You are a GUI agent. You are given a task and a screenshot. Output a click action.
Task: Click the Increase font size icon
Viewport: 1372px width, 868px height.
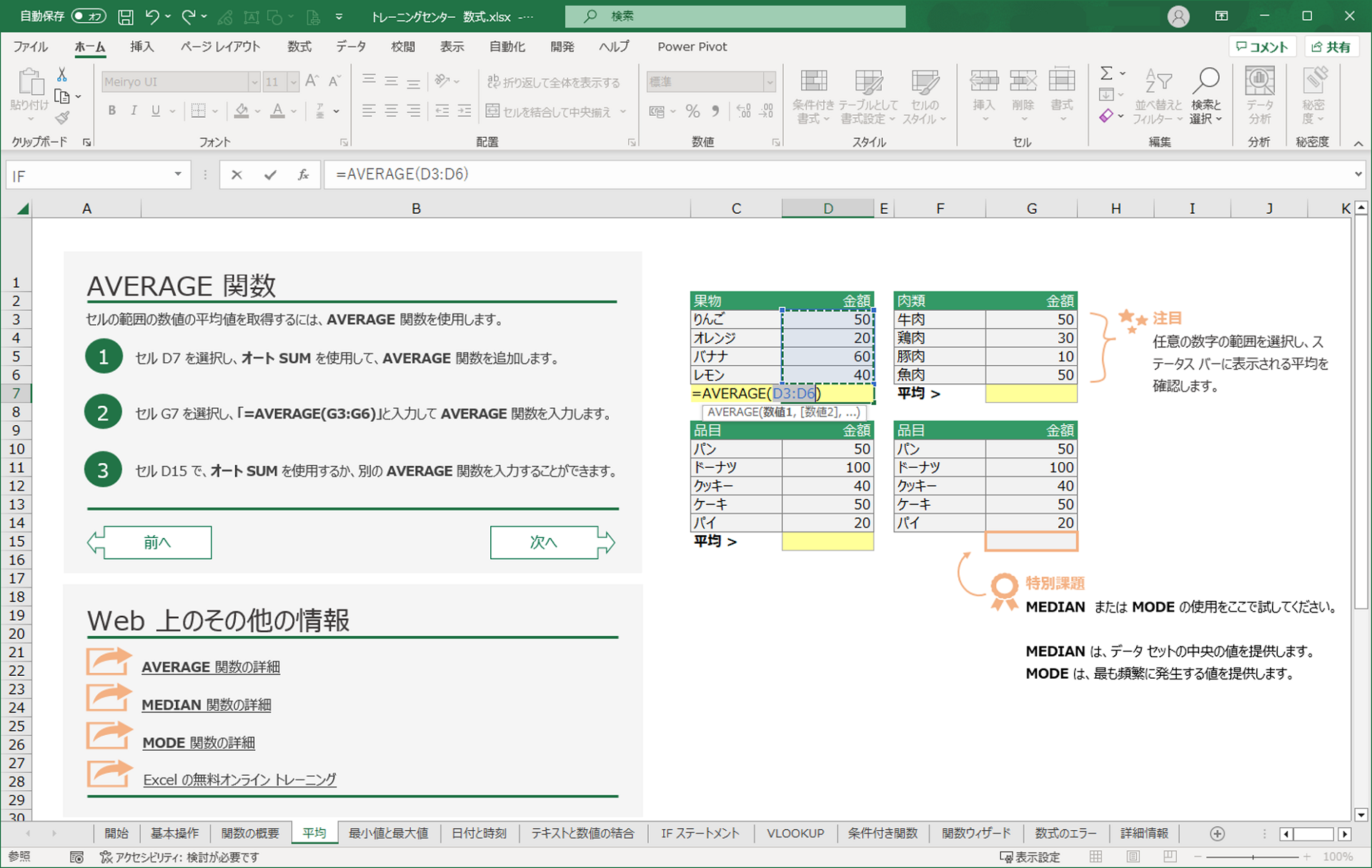(x=312, y=81)
